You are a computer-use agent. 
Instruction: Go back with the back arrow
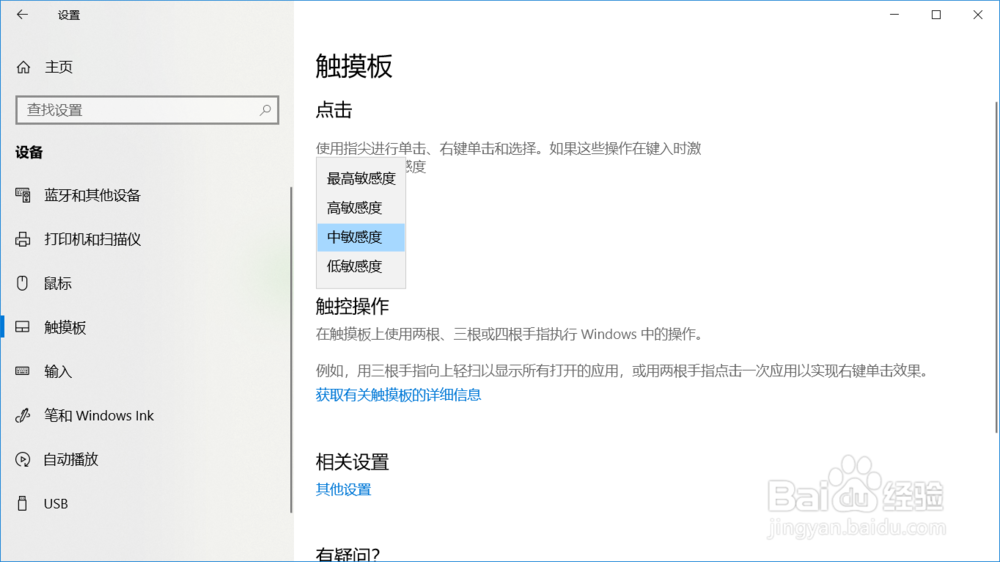click(22, 14)
